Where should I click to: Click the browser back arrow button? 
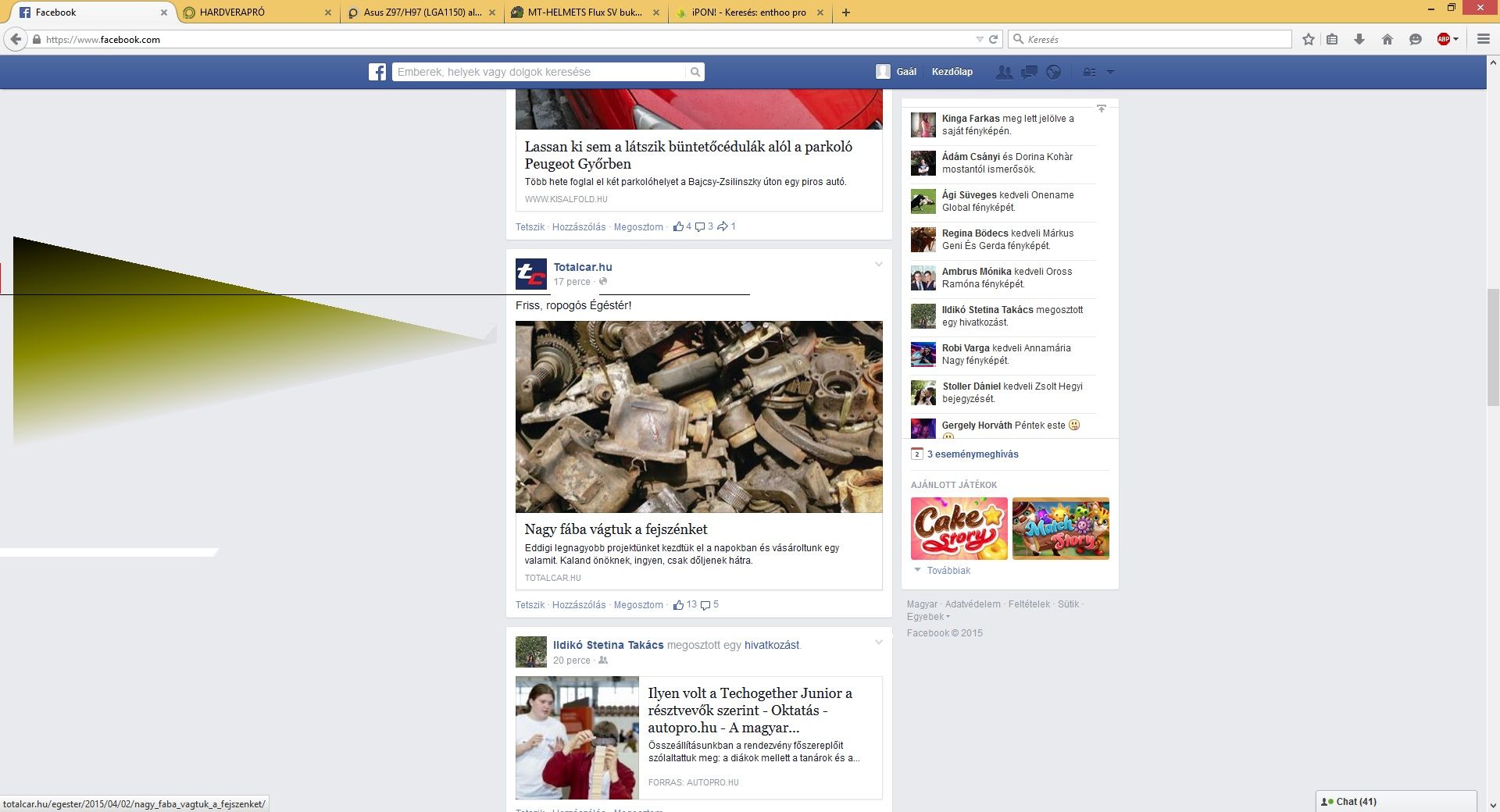point(16,39)
